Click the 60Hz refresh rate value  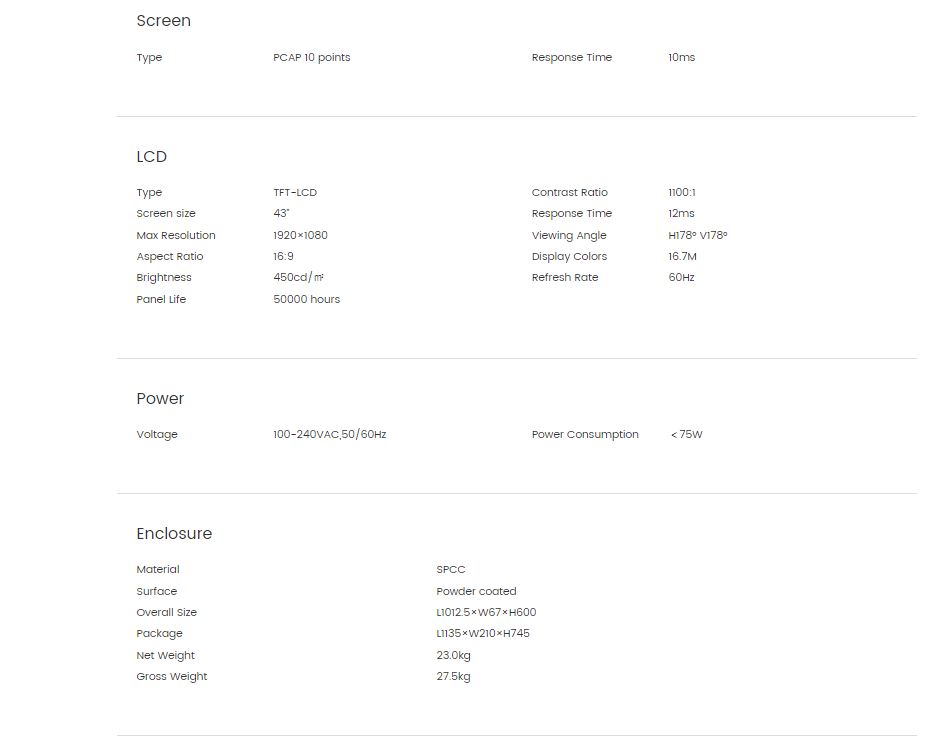point(681,277)
